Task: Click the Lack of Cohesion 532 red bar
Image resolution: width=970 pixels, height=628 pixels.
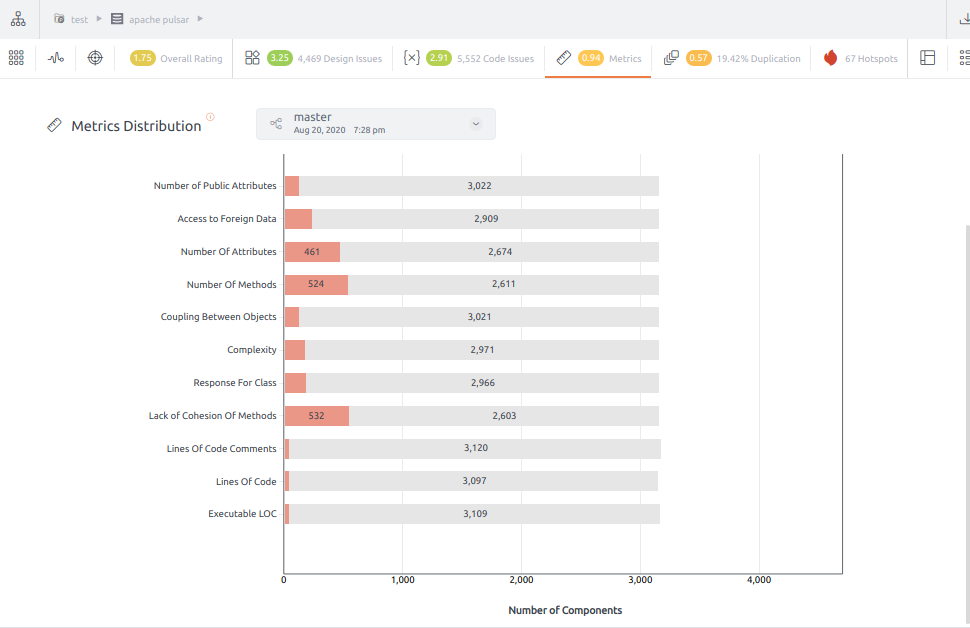Action: click(317, 416)
